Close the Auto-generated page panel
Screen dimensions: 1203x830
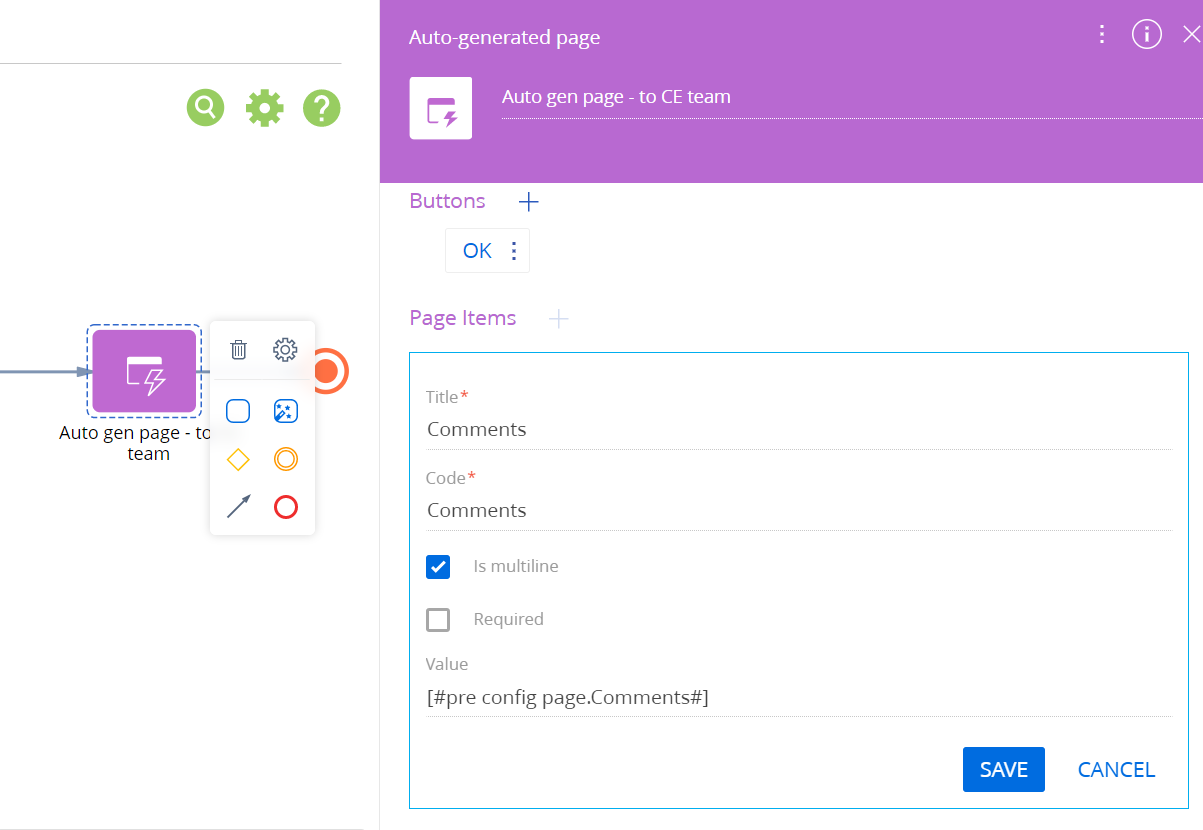1191,35
